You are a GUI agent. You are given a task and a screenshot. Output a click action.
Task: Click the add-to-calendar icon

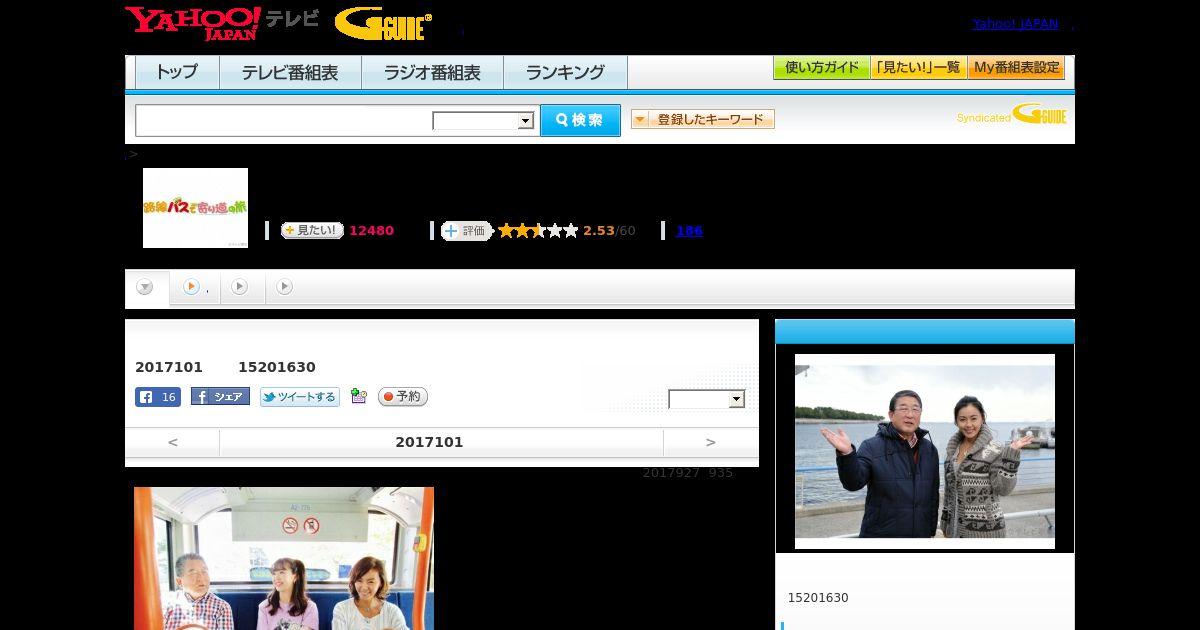[x=359, y=397]
